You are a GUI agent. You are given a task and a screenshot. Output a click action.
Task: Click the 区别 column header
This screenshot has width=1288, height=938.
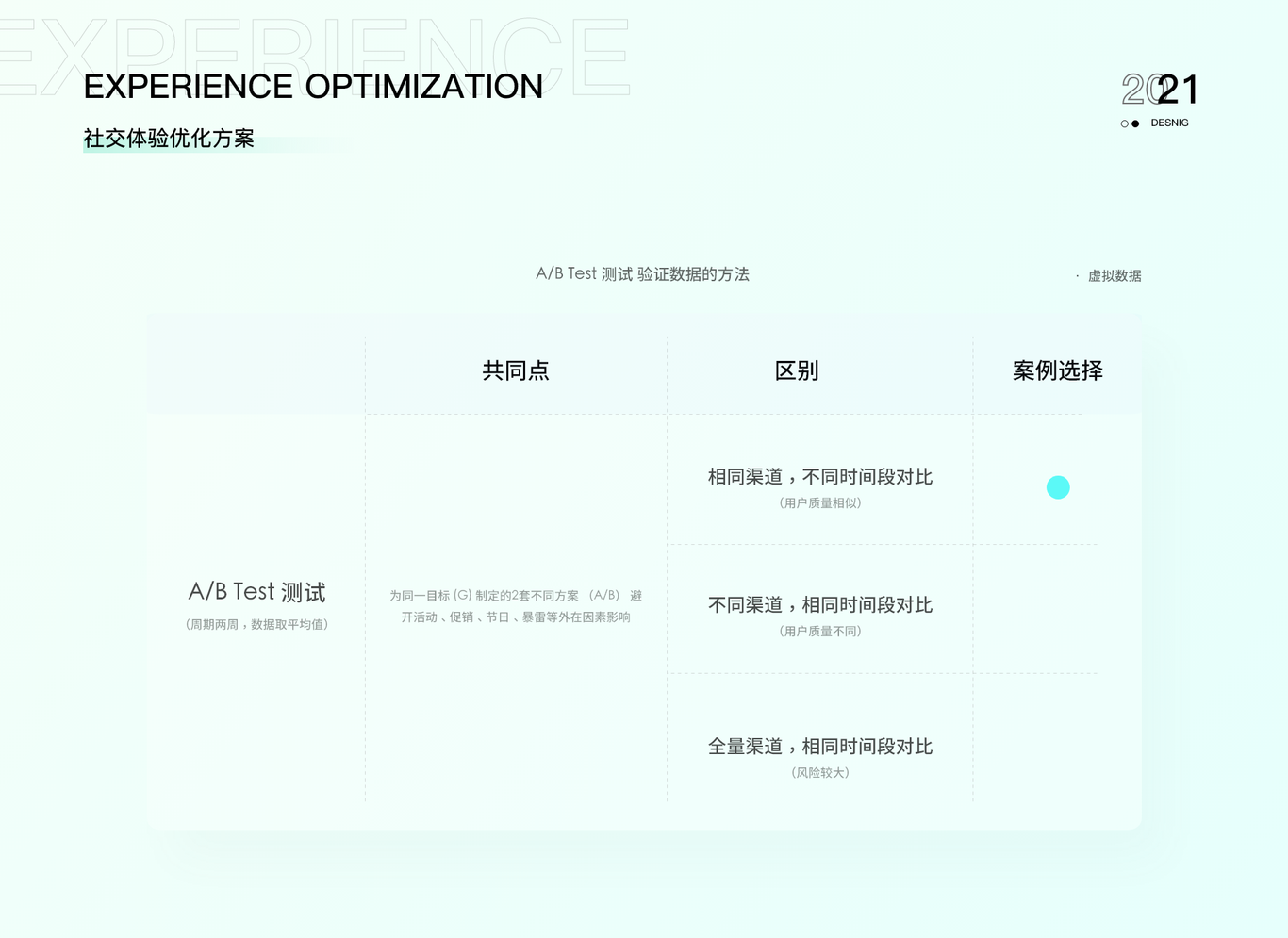(797, 370)
